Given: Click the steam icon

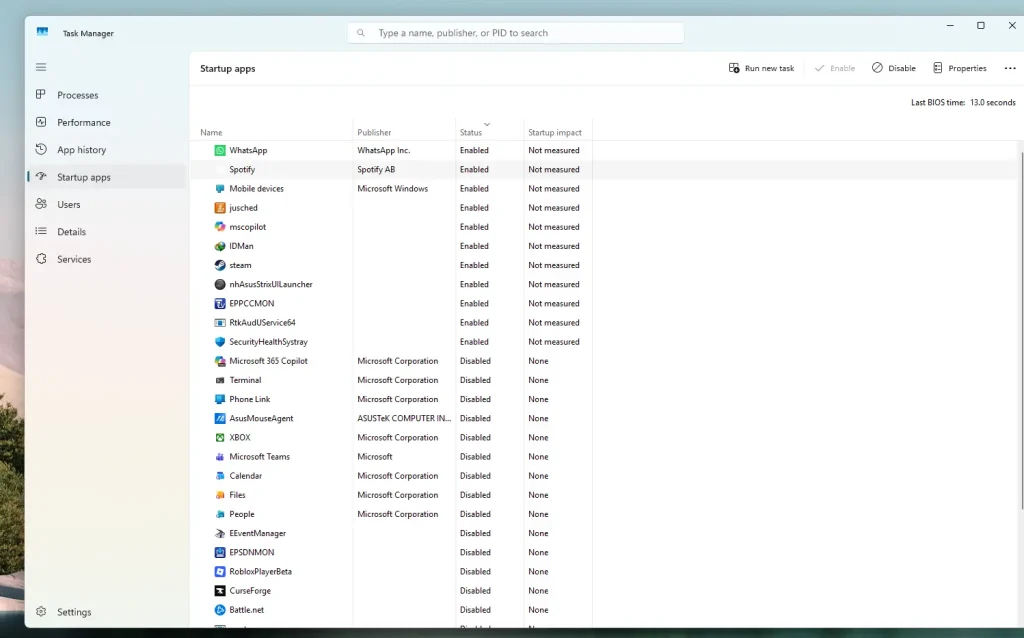Looking at the screenshot, I should pyautogui.click(x=220, y=265).
